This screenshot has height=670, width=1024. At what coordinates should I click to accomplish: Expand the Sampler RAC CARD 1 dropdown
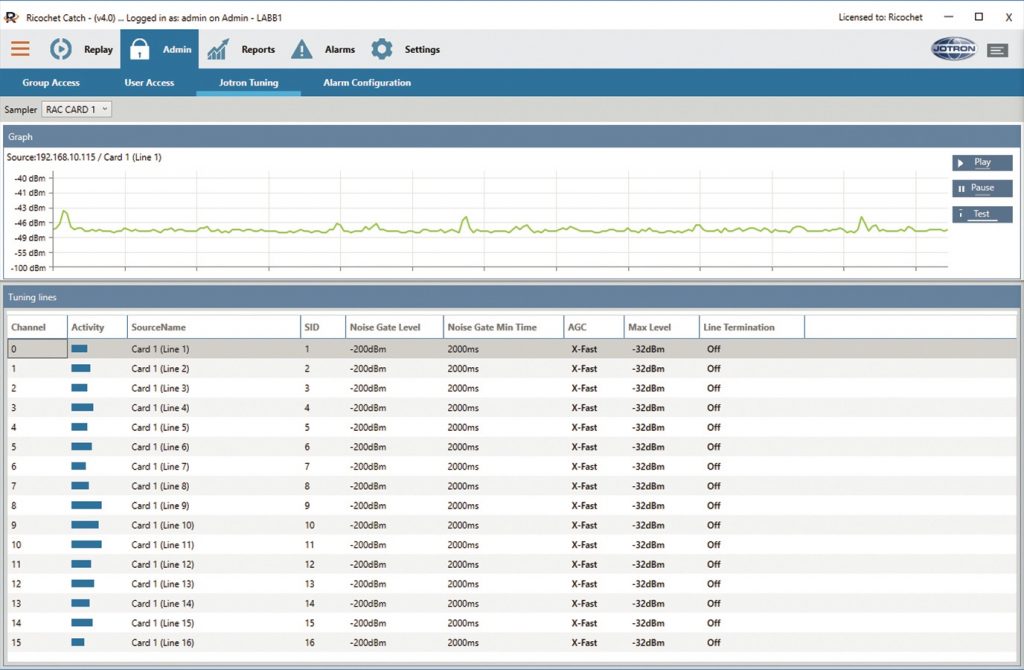77,109
